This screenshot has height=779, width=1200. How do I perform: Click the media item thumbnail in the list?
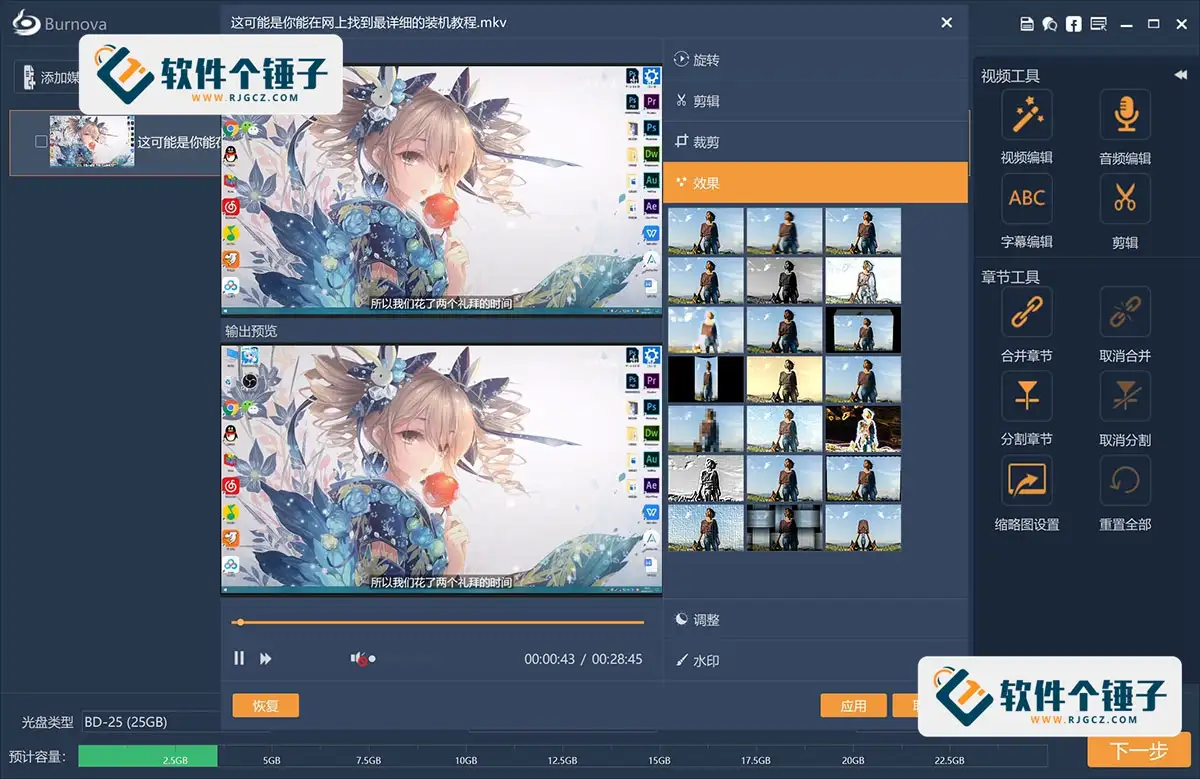point(92,142)
